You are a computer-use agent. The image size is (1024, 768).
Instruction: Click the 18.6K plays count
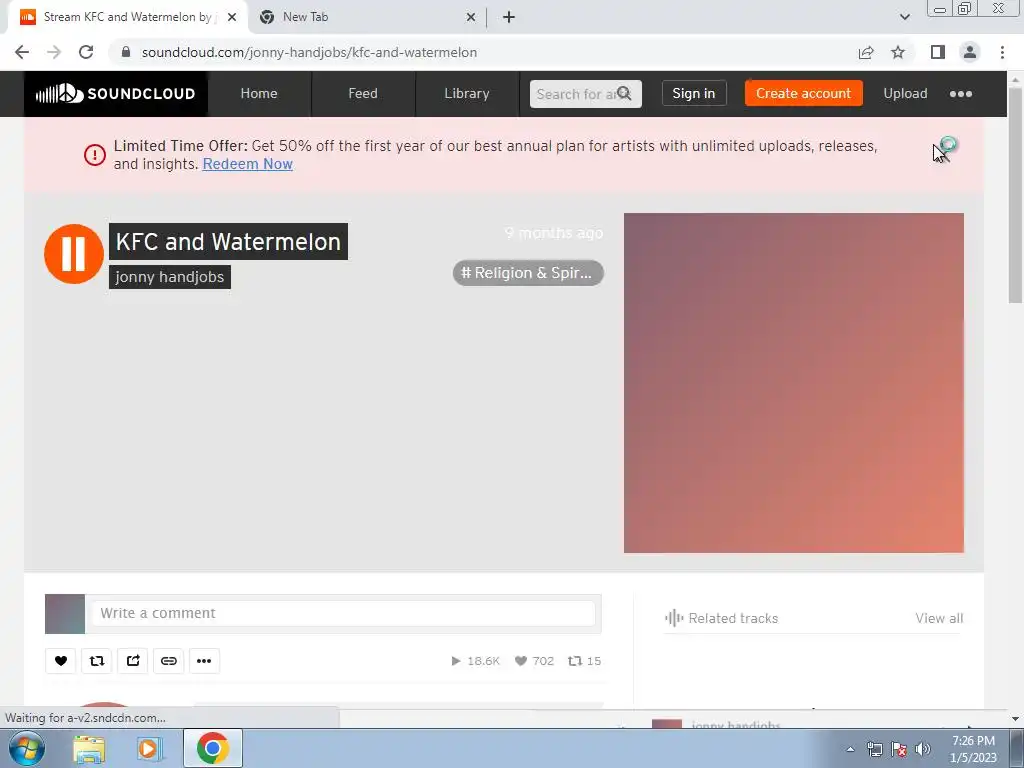(475, 661)
